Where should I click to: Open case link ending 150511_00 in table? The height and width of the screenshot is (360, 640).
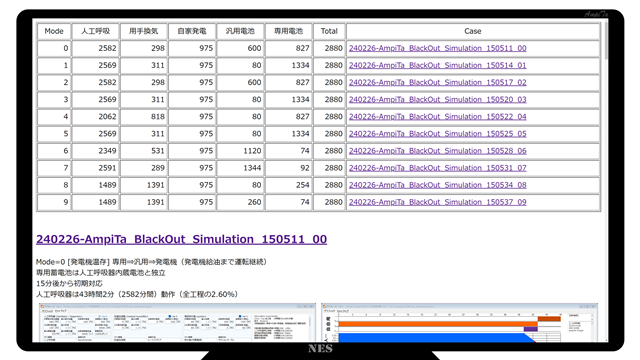[x=438, y=48]
